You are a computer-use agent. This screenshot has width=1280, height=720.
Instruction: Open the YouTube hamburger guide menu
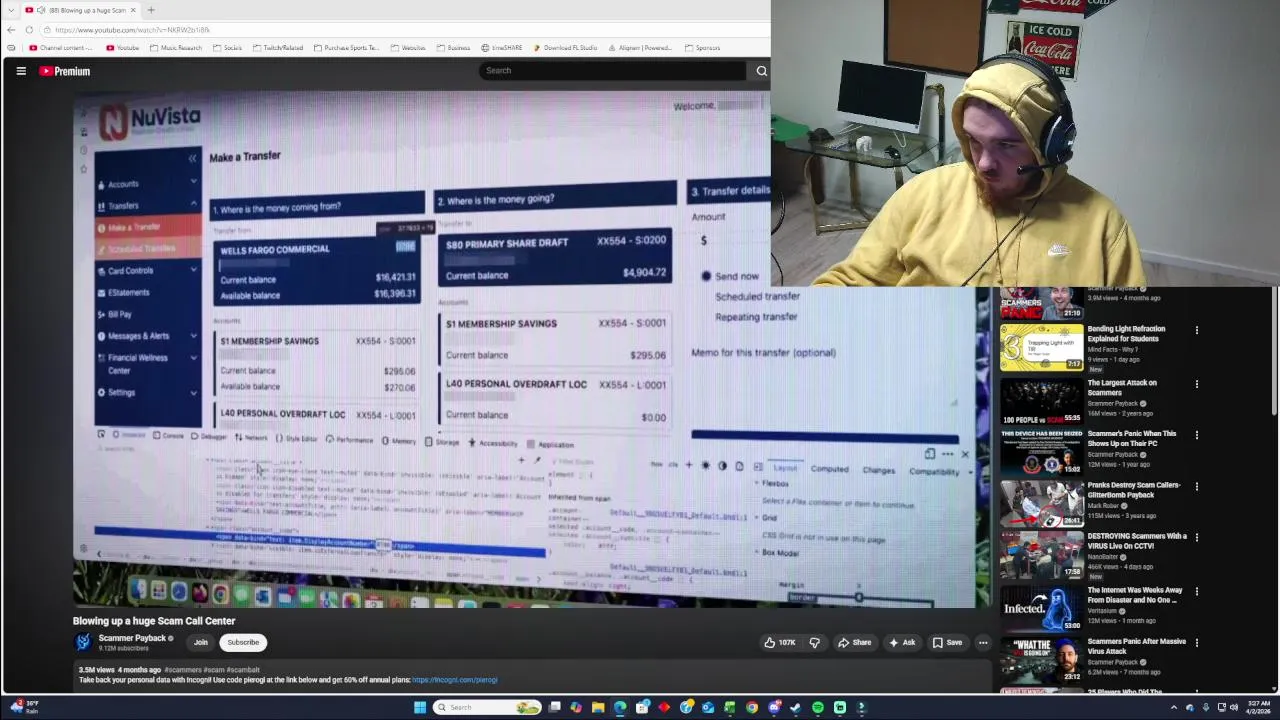tap(21, 71)
